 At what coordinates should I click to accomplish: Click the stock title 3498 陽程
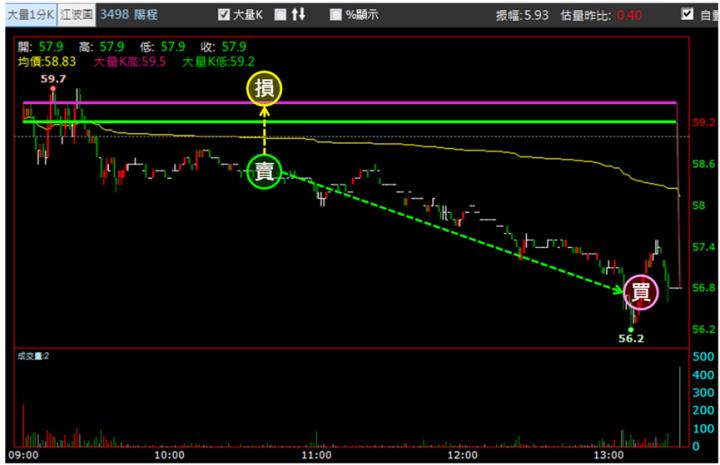coord(129,14)
